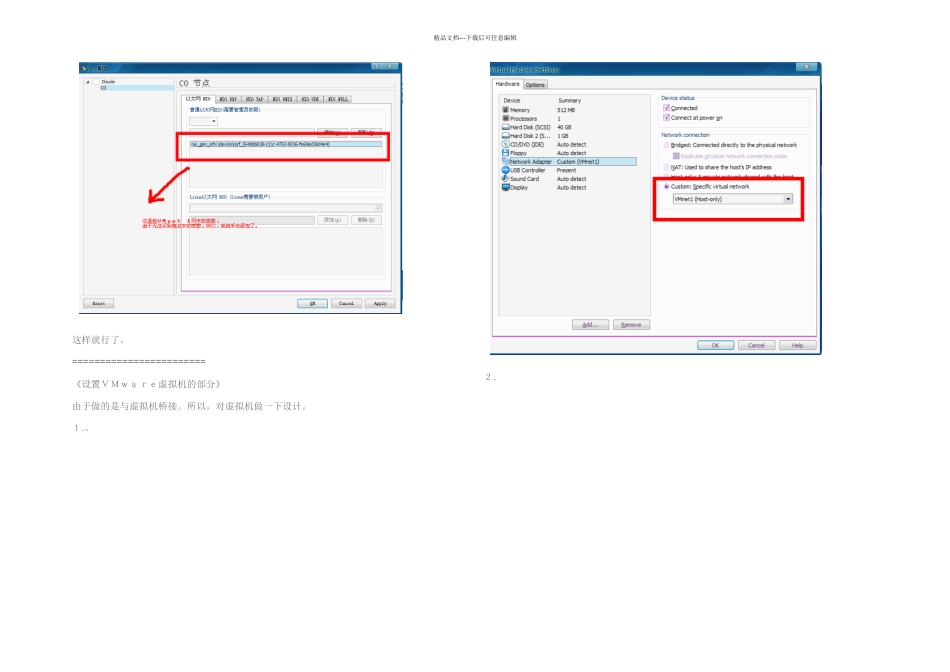Select the Processors device icon

click(x=505, y=118)
